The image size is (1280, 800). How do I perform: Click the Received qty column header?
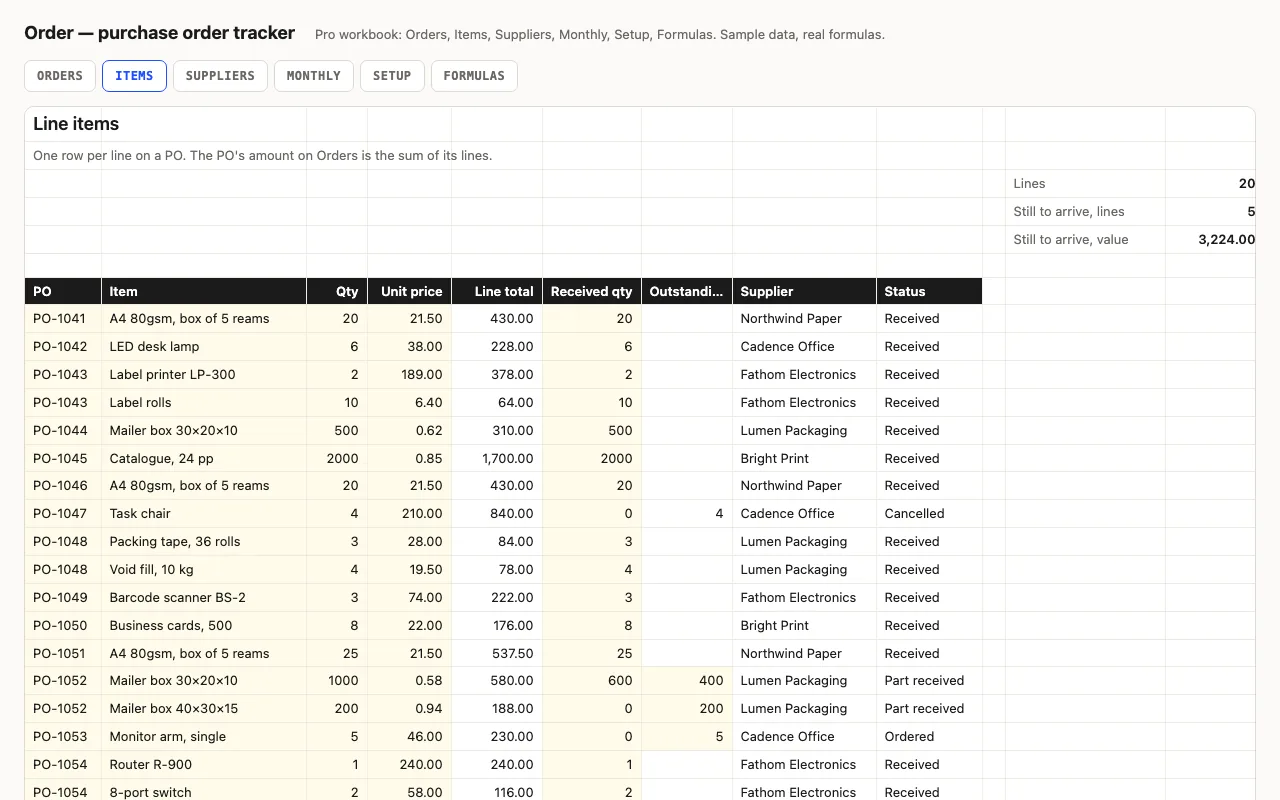click(592, 291)
